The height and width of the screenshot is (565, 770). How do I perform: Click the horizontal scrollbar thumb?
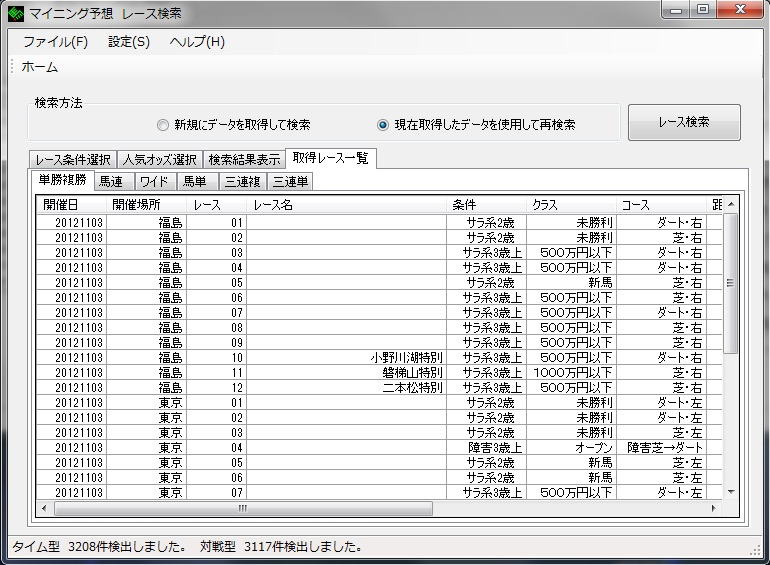click(243, 509)
